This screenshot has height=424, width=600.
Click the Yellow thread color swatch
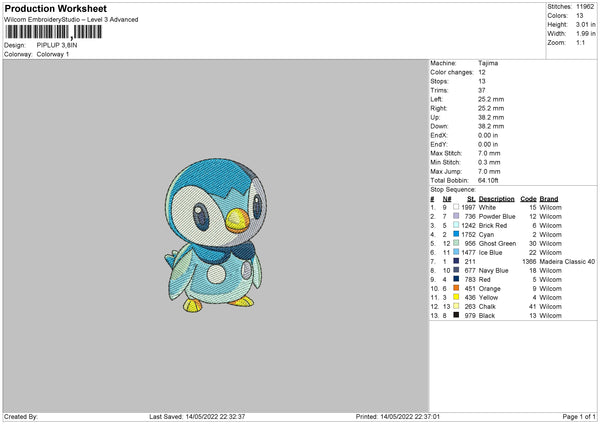point(456,297)
